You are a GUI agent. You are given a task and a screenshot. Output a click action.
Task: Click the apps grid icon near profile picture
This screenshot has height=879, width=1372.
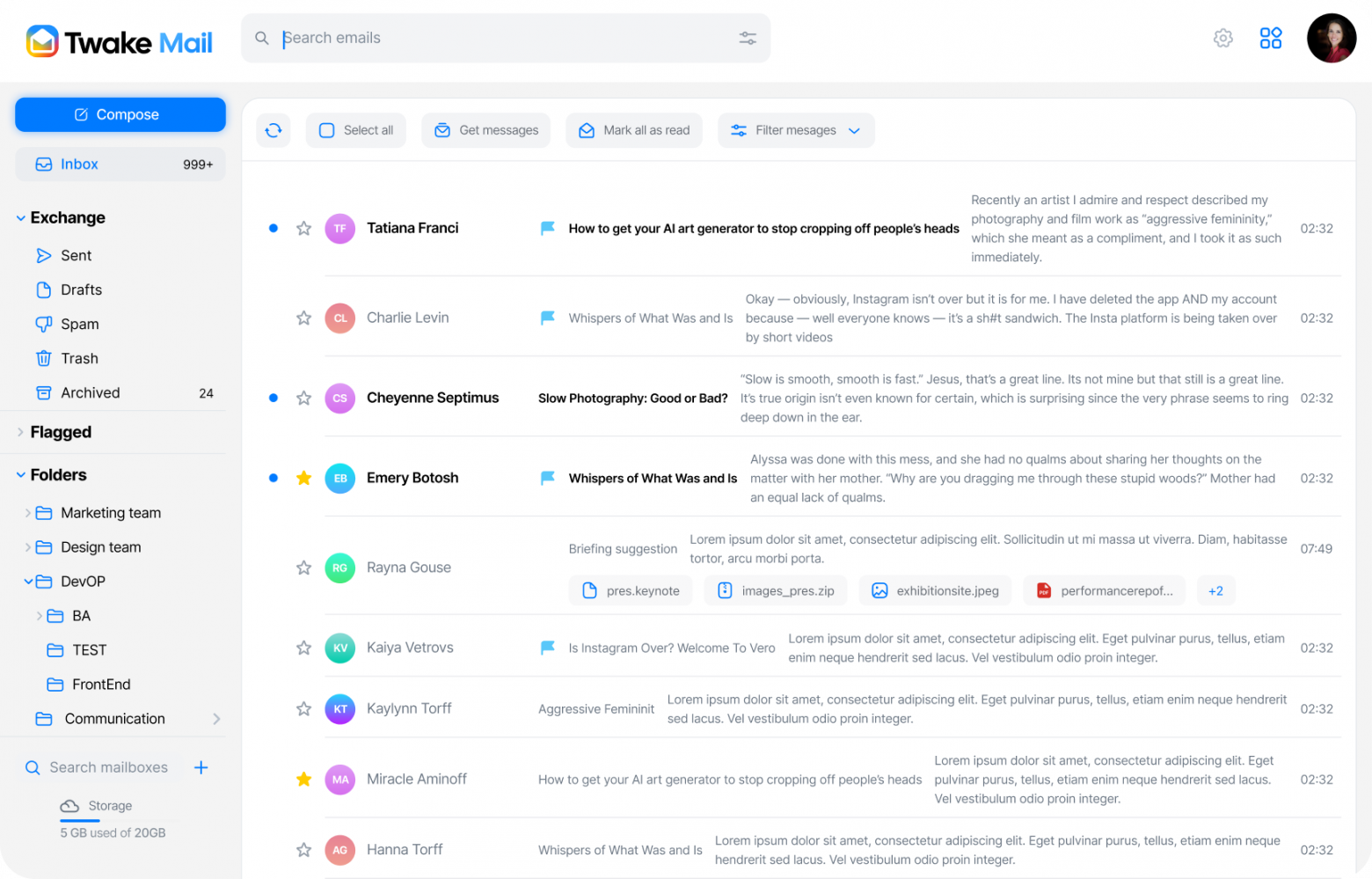[x=1270, y=38]
